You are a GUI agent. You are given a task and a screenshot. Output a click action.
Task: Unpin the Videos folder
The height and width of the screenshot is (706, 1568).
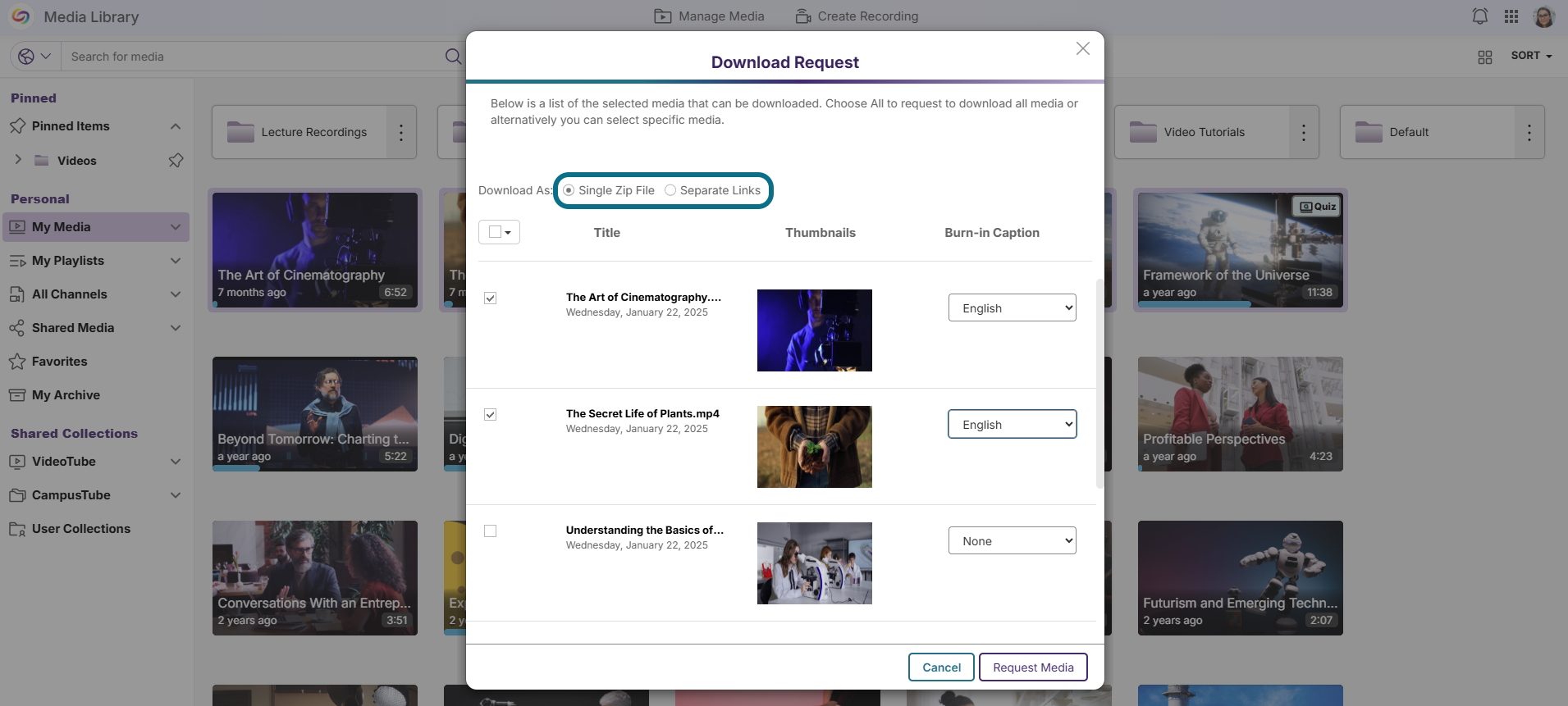pyautogui.click(x=176, y=160)
